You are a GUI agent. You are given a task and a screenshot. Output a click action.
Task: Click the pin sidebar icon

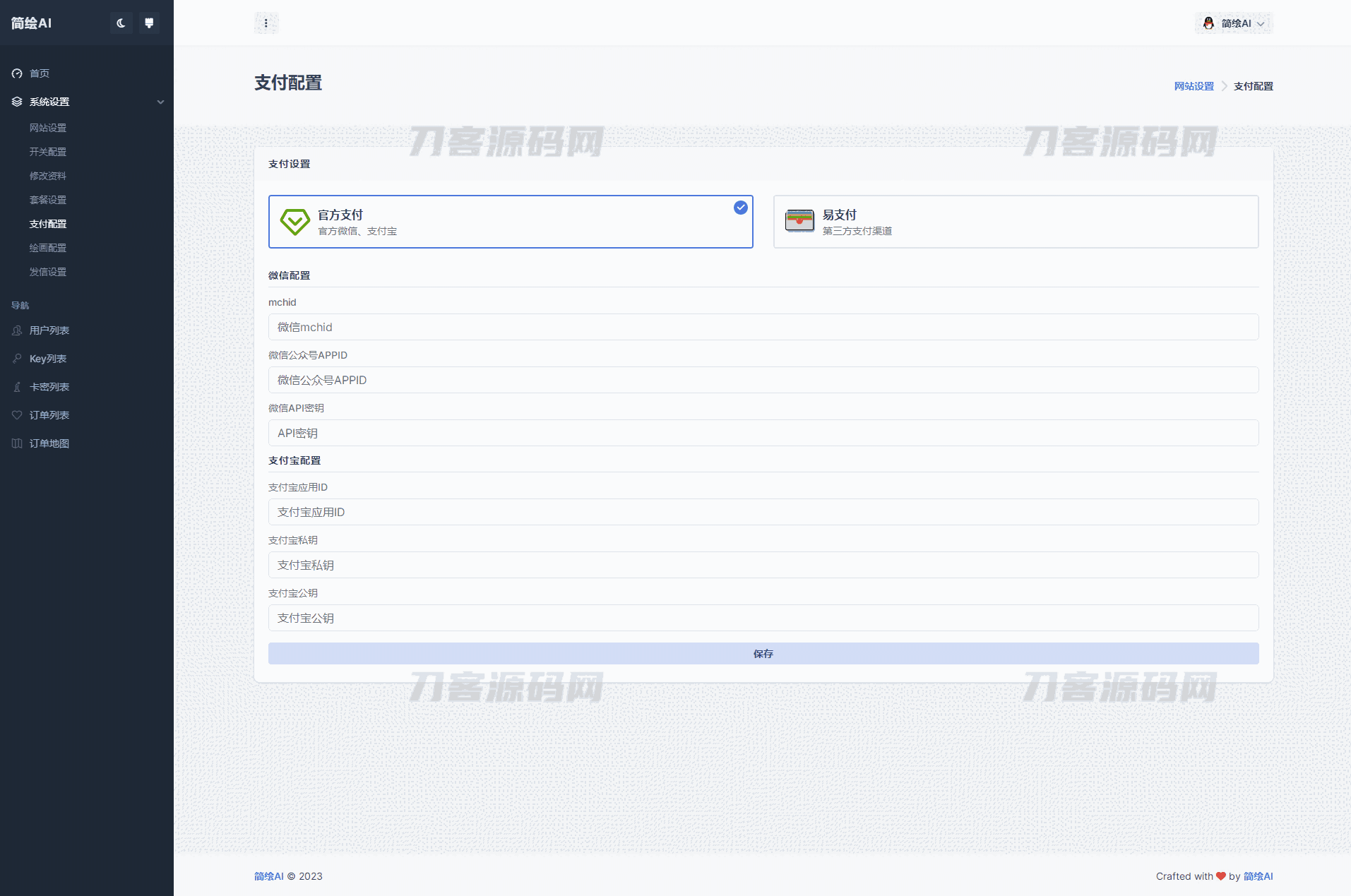pos(149,23)
